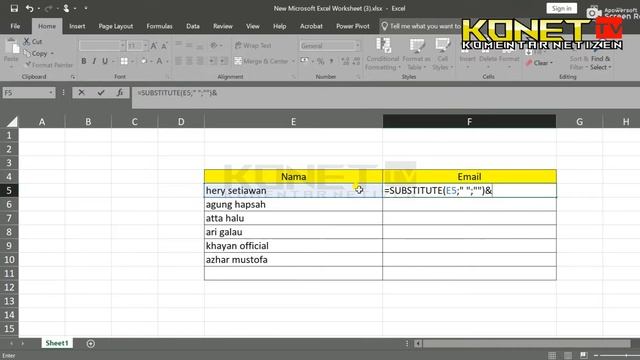Click the Save icon in the title bar

click(x=14, y=8)
